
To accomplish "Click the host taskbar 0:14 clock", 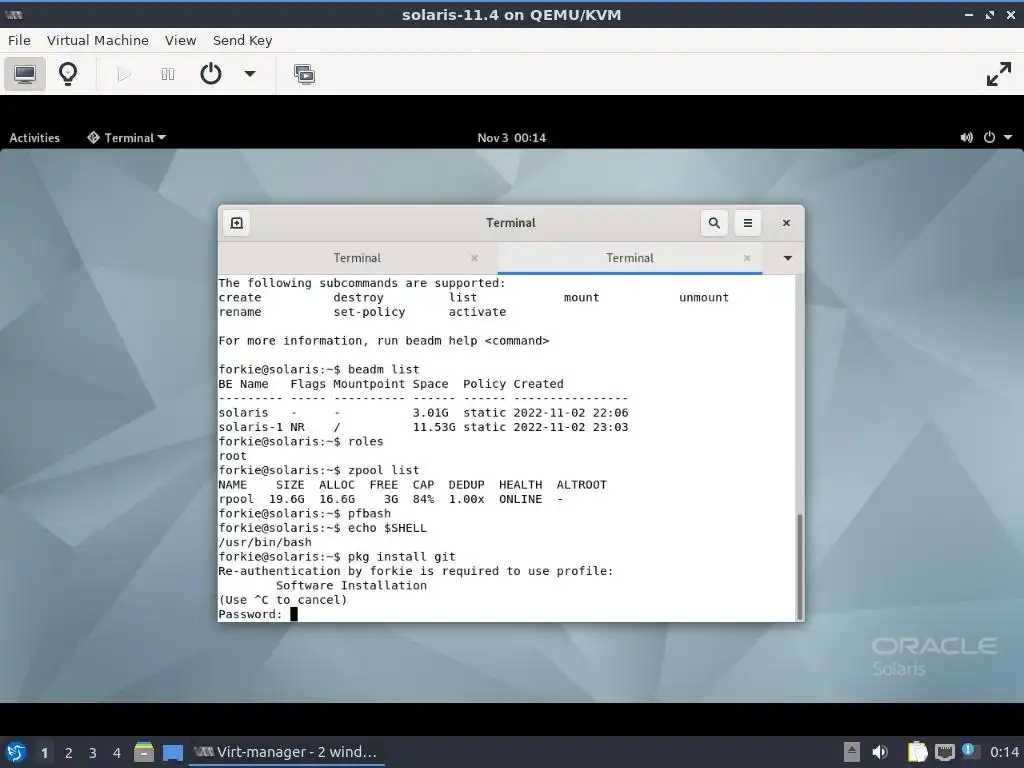I will (x=1004, y=752).
